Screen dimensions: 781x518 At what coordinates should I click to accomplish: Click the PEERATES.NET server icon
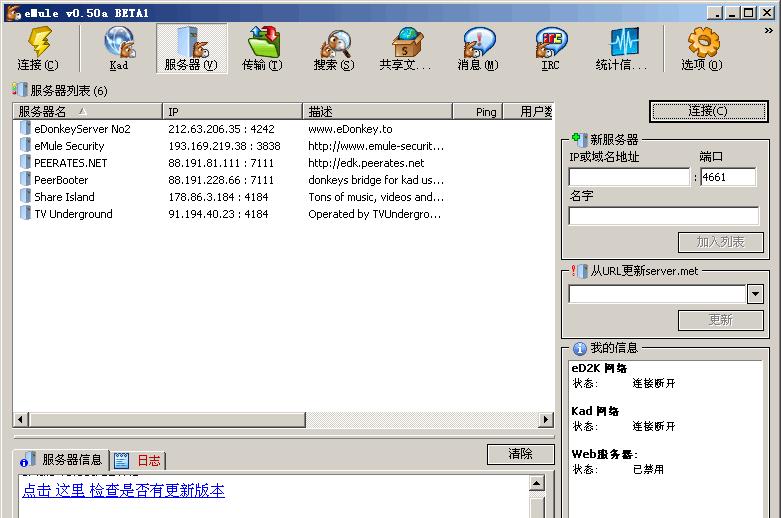point(25,162)
